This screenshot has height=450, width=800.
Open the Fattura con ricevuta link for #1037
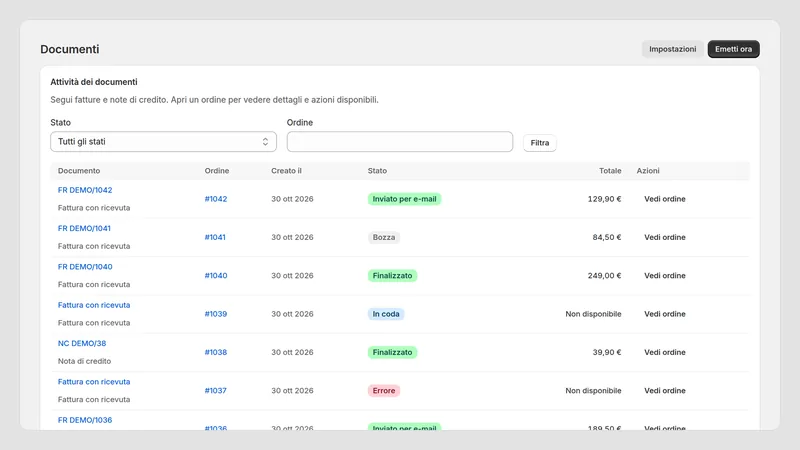click(94, 381)
